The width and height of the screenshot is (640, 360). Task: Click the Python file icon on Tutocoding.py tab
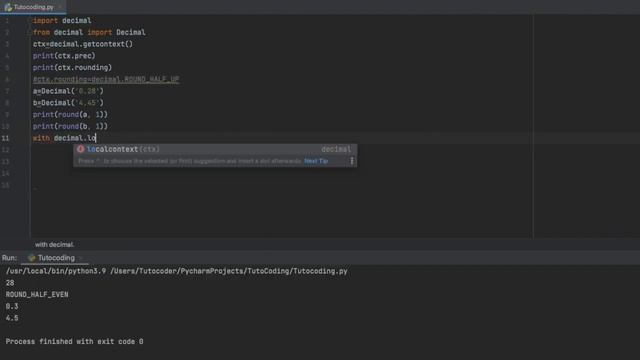(x=8, y=7)
